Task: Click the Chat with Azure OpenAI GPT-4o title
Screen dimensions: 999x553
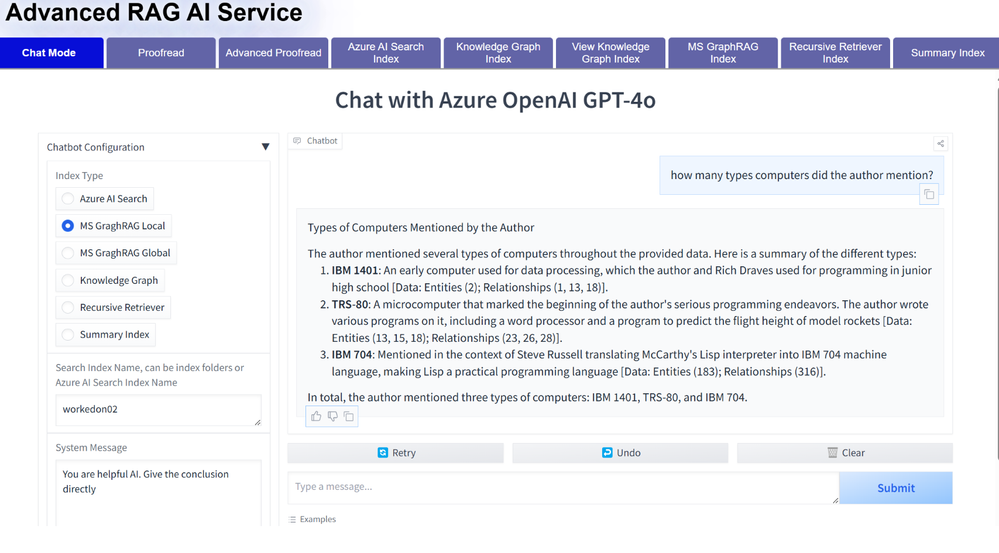Action: [495, 100]
